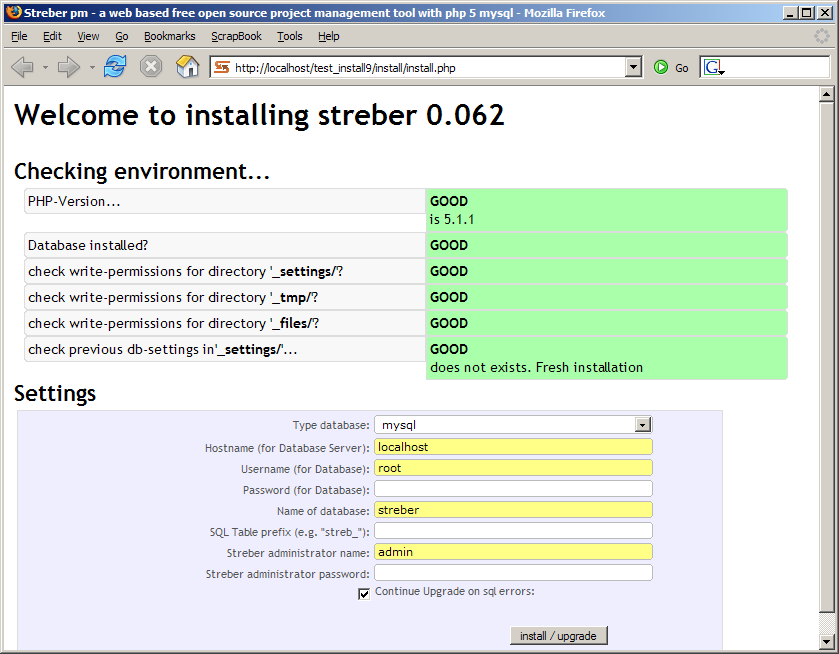Expand the address bar URL dropdown
The height and width of the screenshot is (654, 839).
click(x=633, y=67)
